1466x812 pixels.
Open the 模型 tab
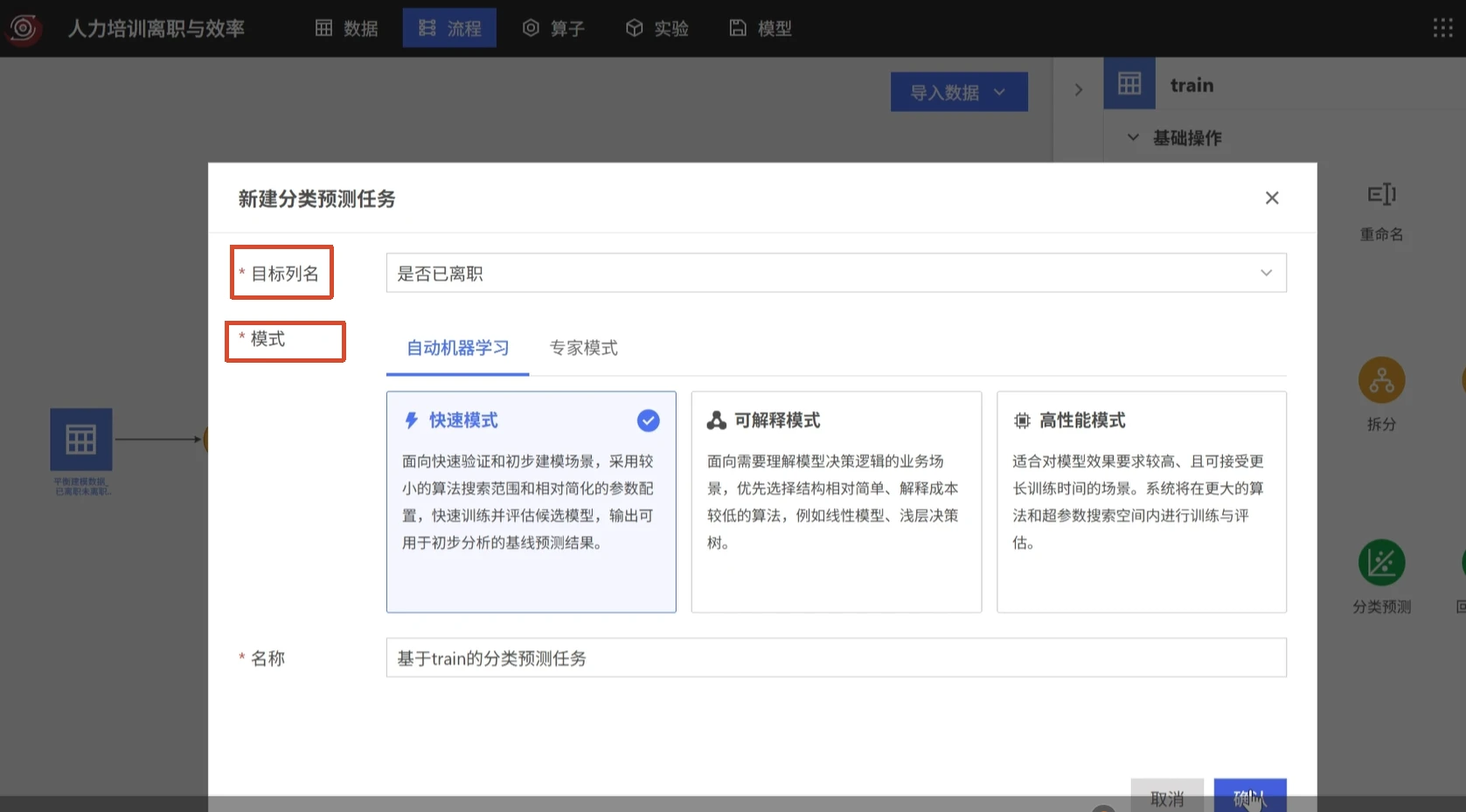[x=761, y=29]
